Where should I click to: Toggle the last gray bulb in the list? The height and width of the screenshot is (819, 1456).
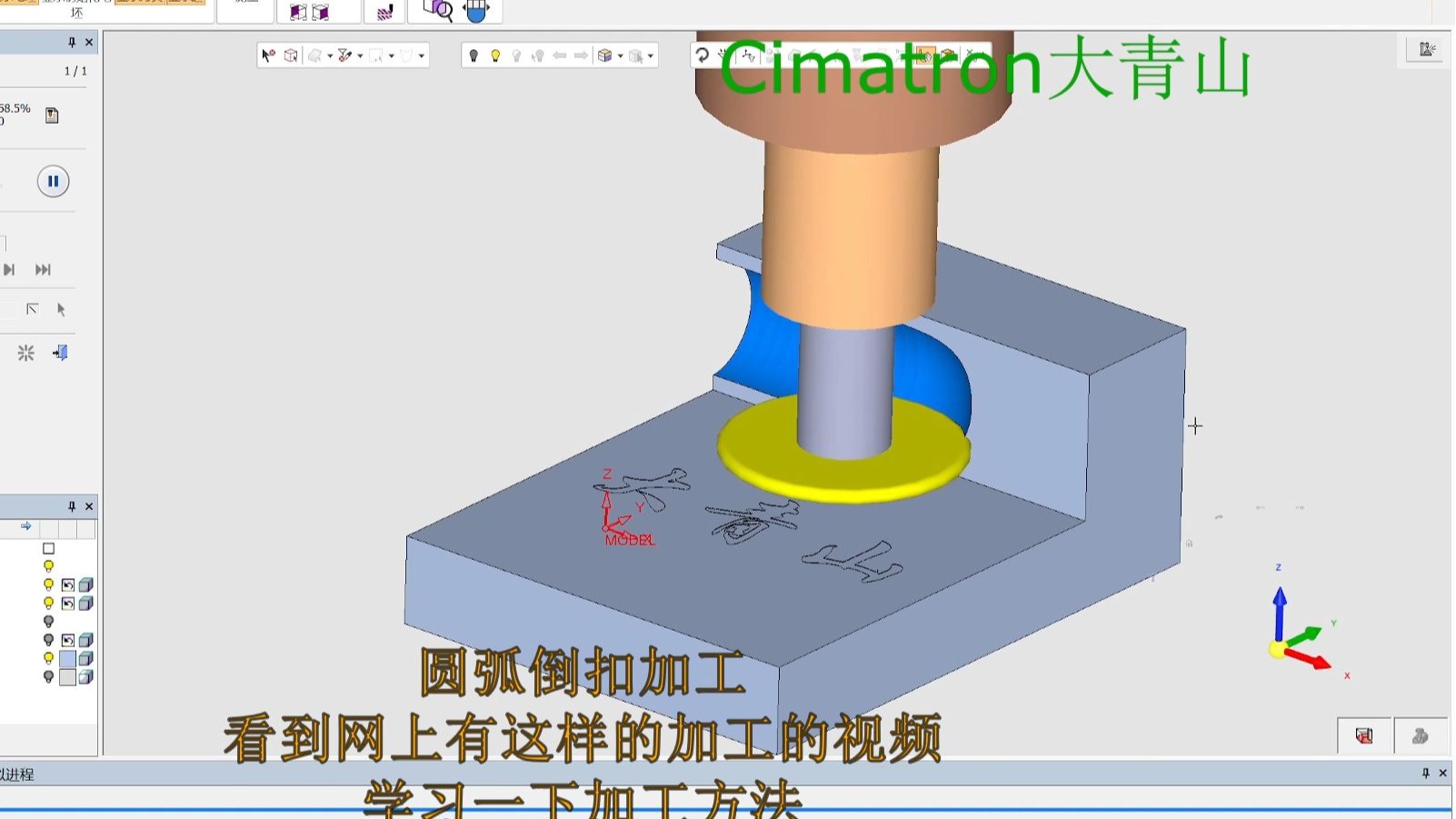(49, 677)
